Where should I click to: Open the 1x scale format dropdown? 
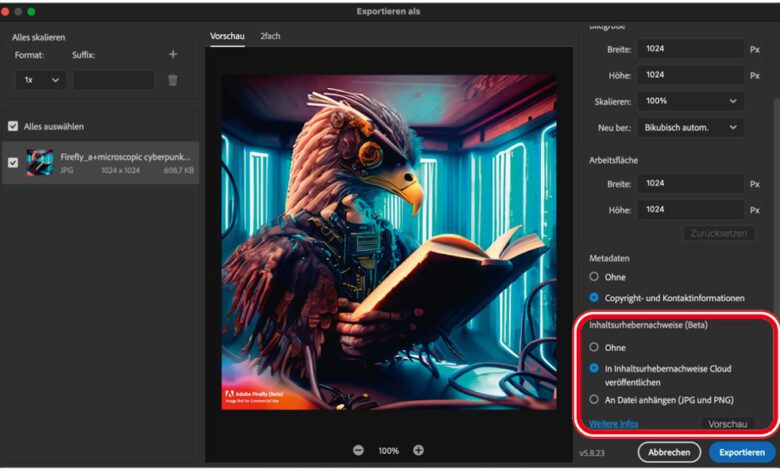coord(41,81)
